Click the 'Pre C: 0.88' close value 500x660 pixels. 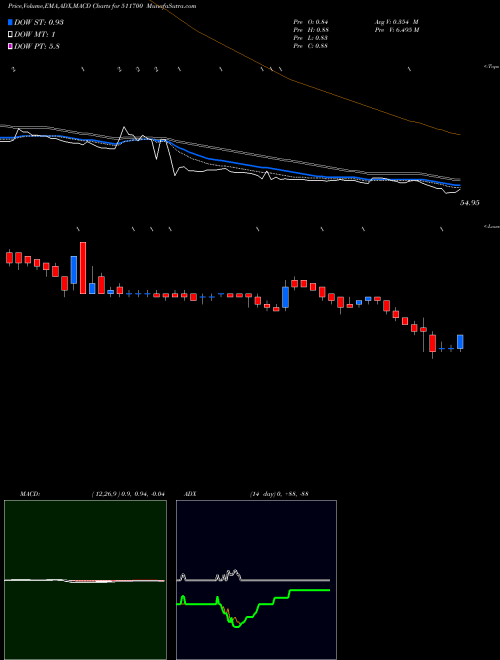pos(311,46)
